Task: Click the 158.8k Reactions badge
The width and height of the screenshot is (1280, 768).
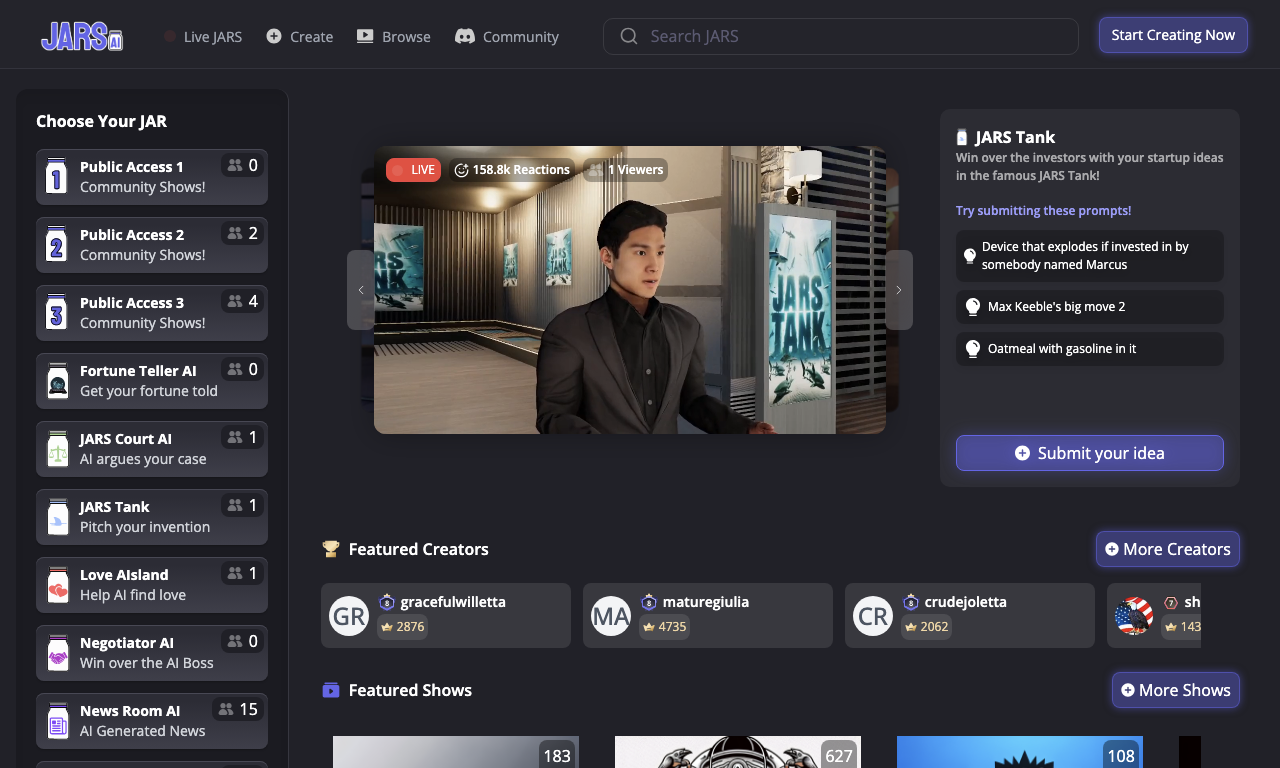Action: [512, 170]
